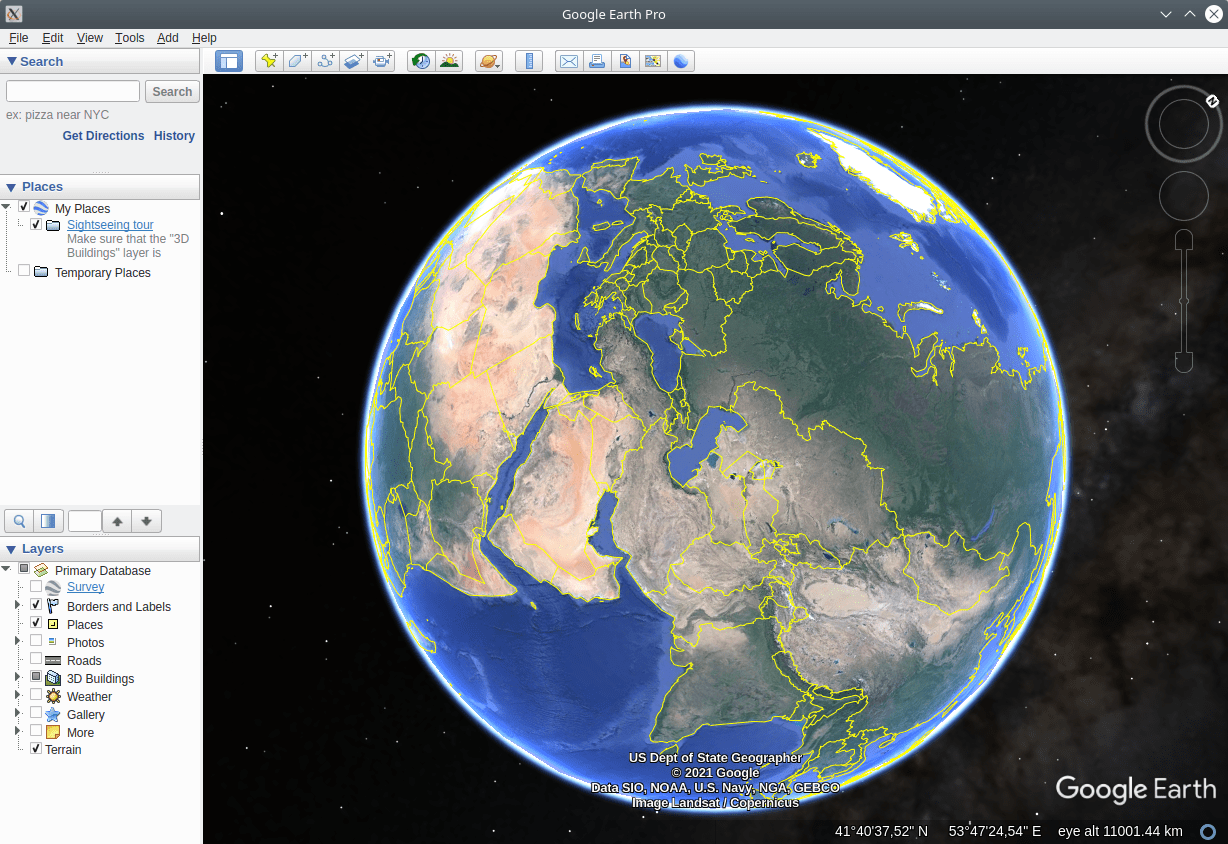The width and height of the screenshot is (1228, 844).
Task: Uncheck the Borders and Labels layer
Action: (36, 606)
